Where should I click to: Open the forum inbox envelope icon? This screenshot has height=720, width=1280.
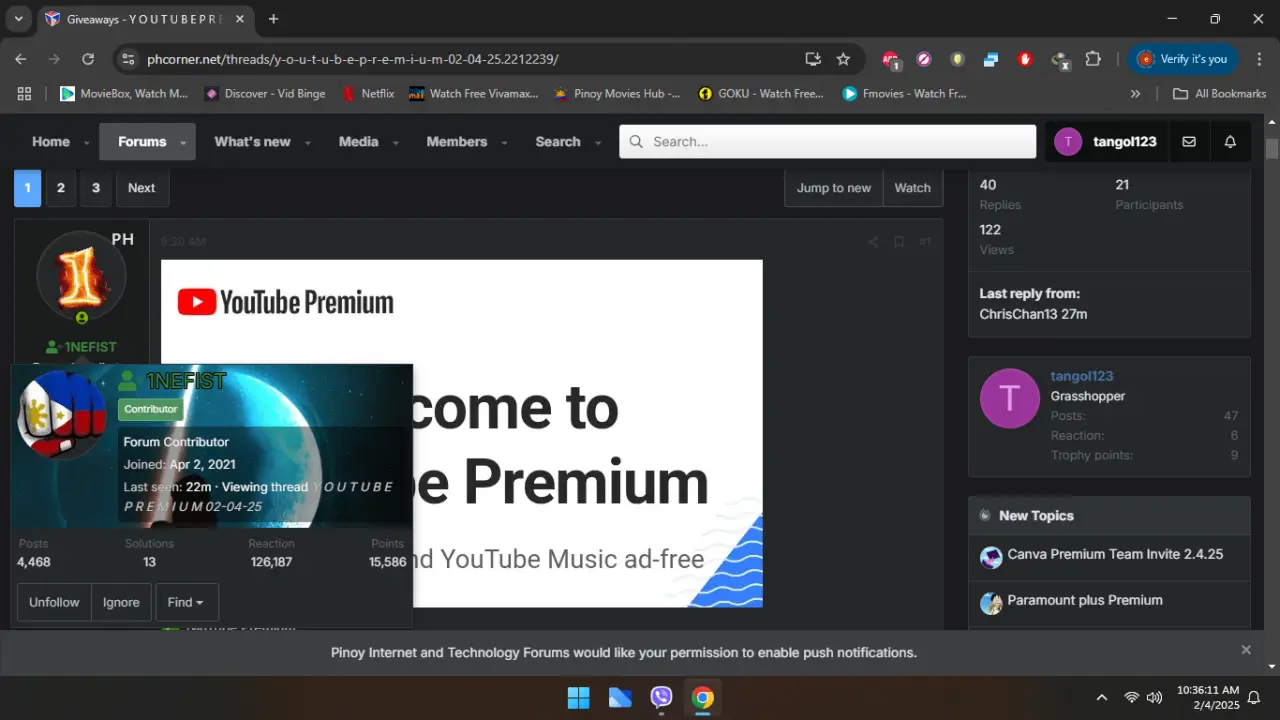(x=1189, y=142)
